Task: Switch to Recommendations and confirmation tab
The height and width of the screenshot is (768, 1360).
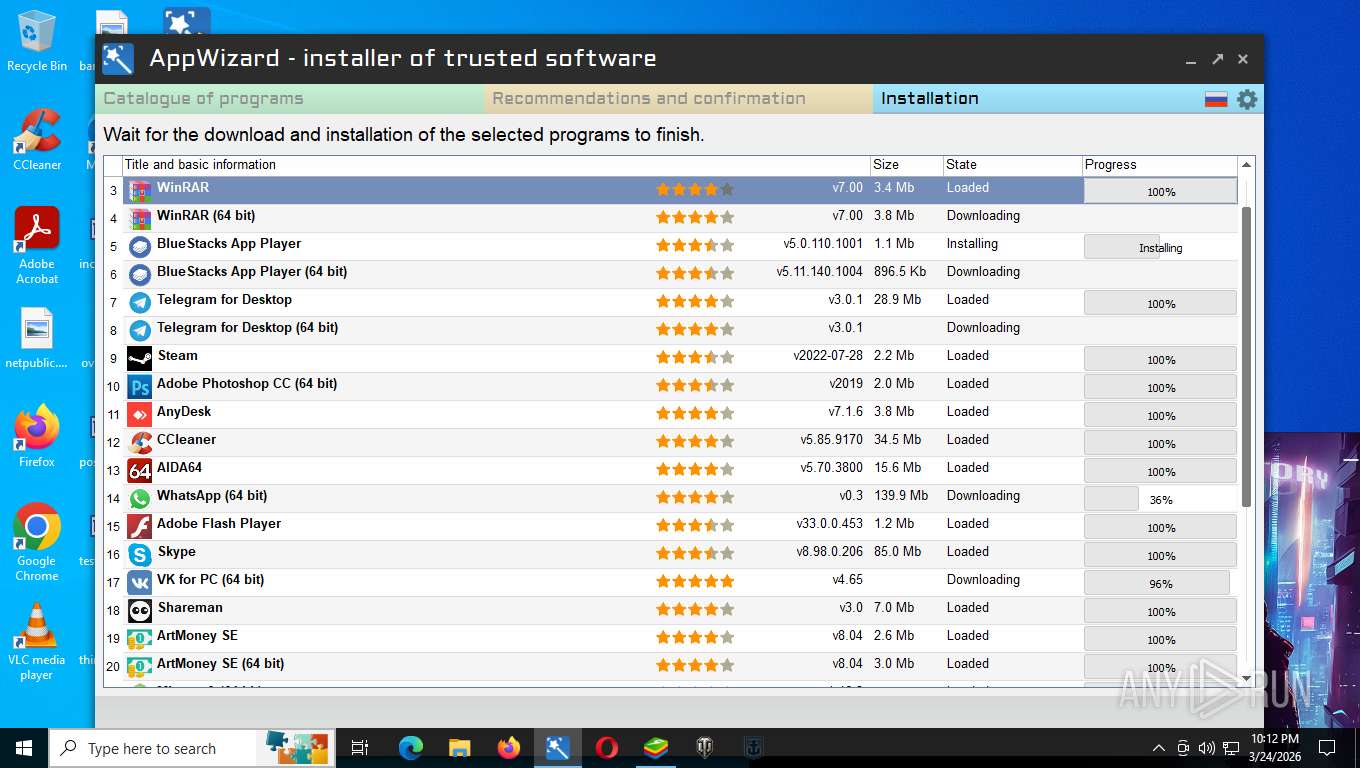Action: click(x=679, y=99)
